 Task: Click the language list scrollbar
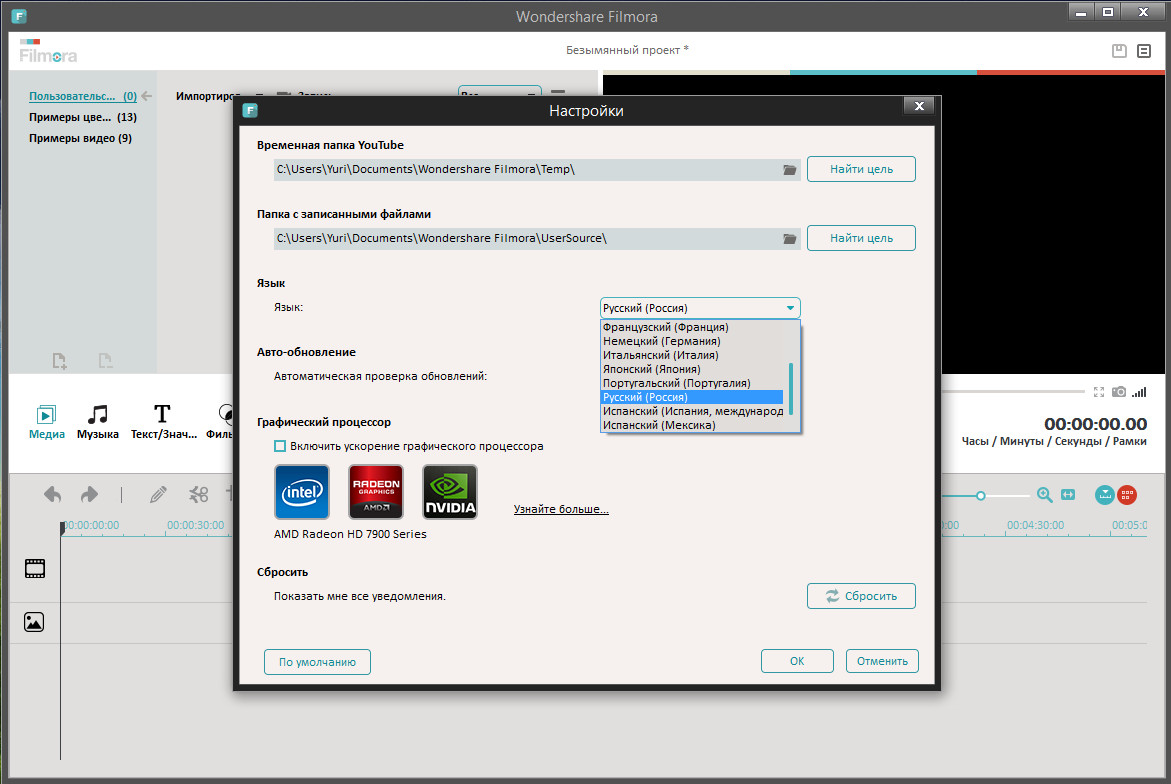791,388
